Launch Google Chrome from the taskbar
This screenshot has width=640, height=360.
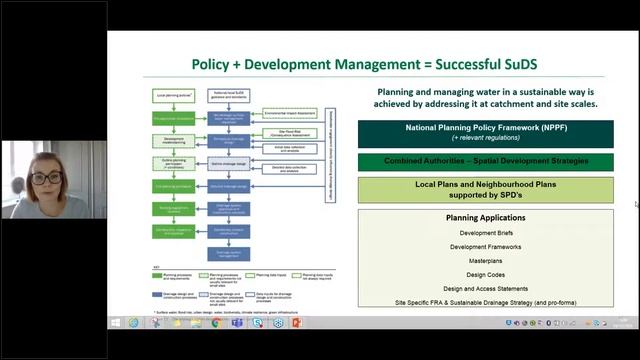point(216,323)
